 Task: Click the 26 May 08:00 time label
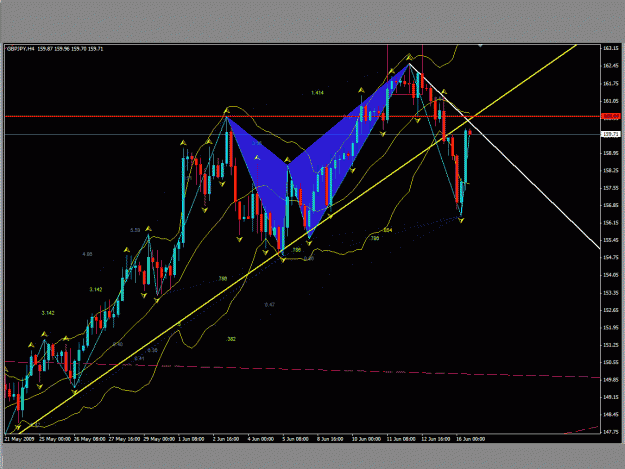click(90, 439)
